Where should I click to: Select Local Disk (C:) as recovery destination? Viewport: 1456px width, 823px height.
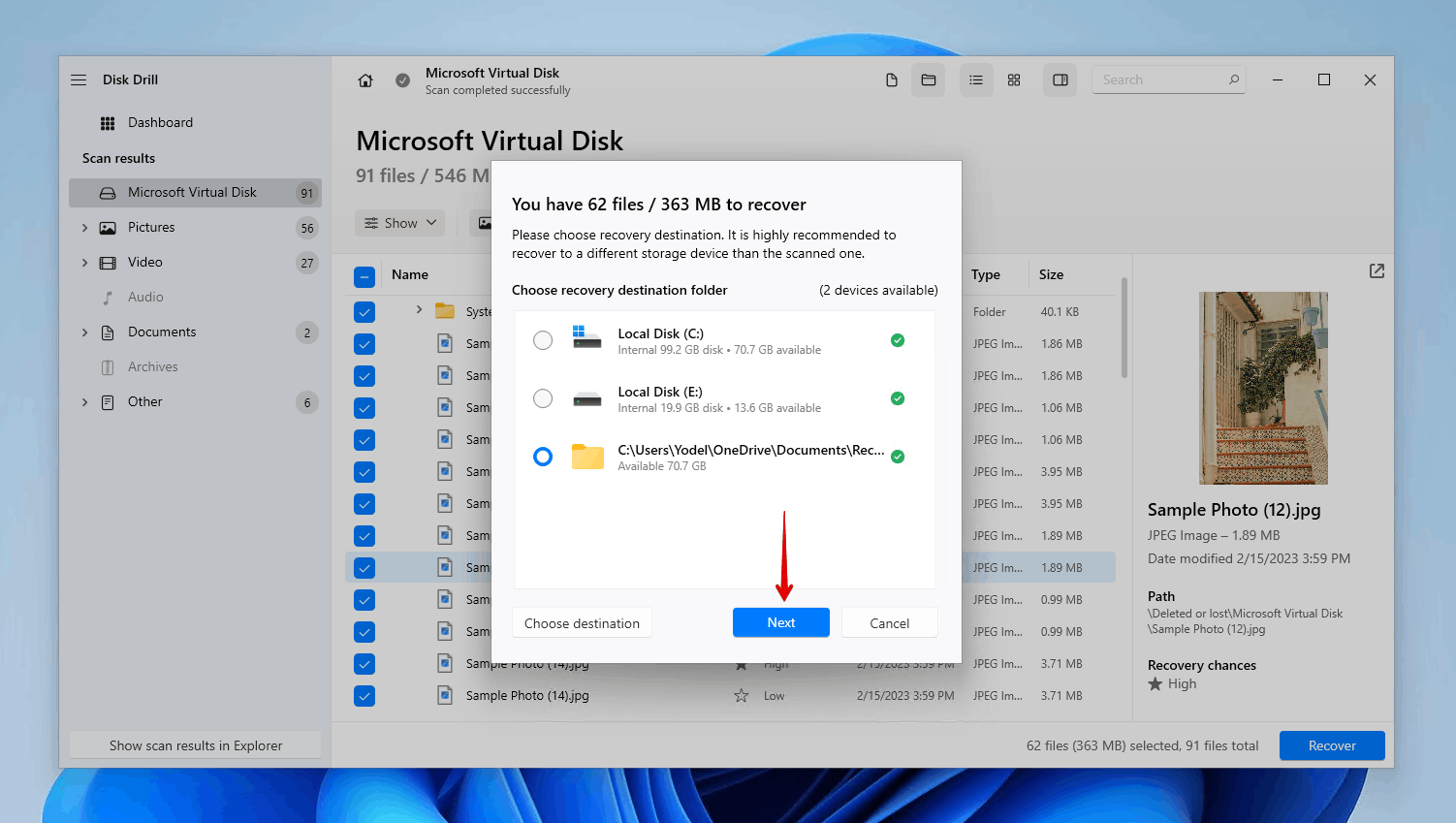pyautogui.click(x=543, y=340)
